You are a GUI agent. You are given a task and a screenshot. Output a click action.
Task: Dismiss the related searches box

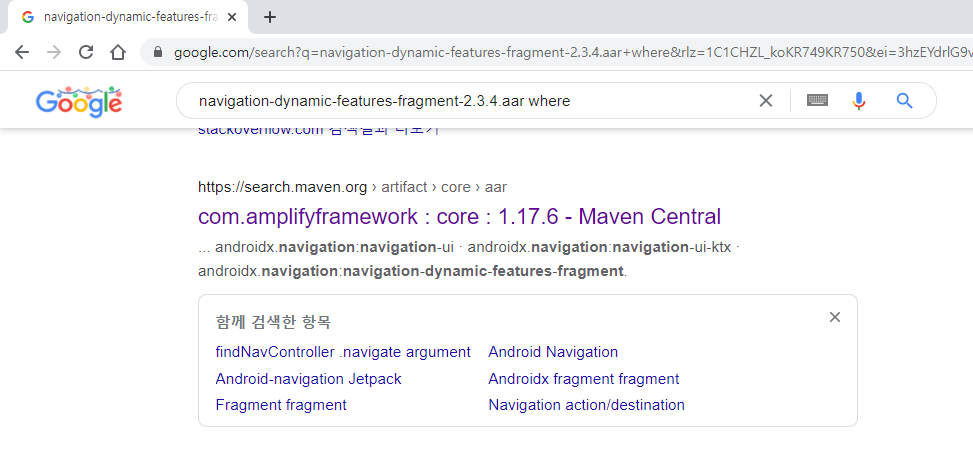[x=835, y=317]
